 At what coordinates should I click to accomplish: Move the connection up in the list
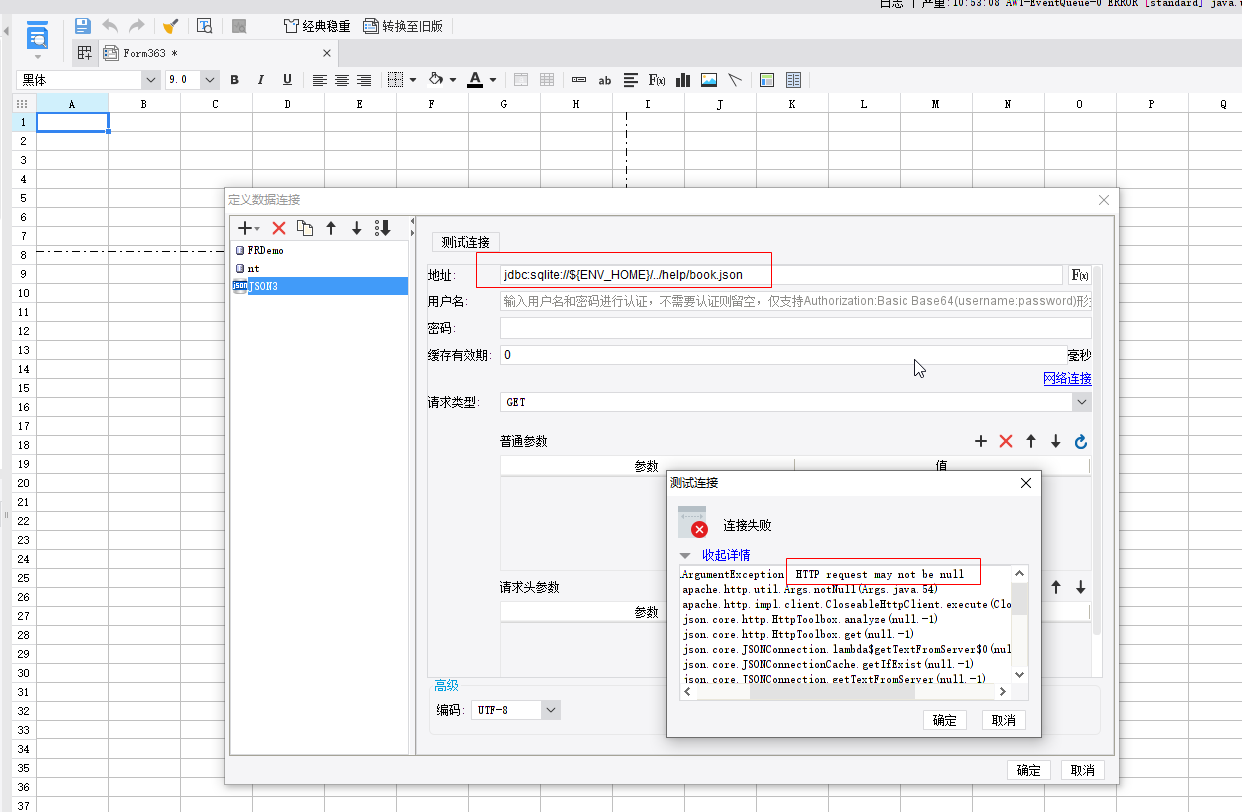(331, 228)
